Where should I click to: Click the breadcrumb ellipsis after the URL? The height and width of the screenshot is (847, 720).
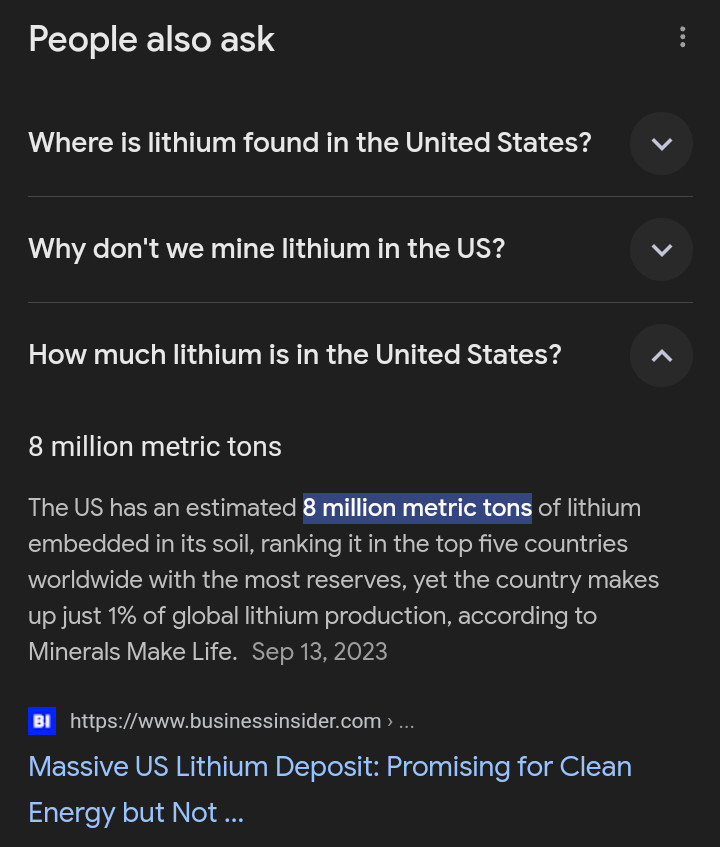coord(406,721)
